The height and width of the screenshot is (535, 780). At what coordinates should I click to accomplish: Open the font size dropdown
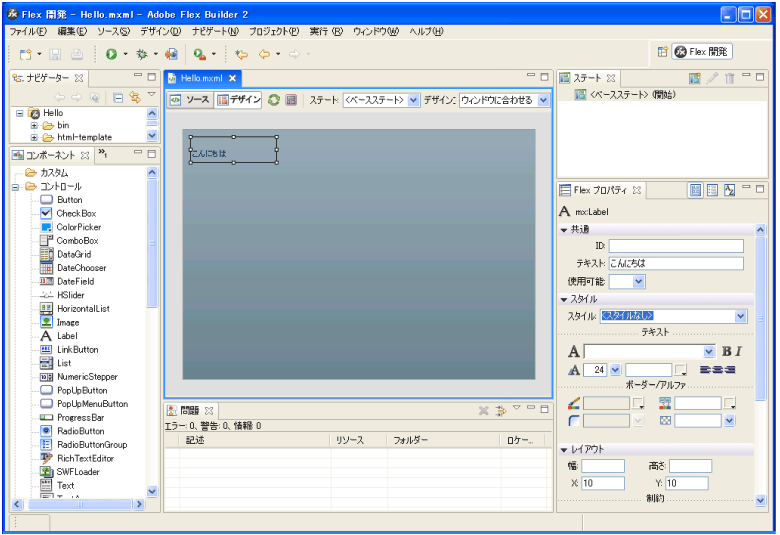pos(615,370)
